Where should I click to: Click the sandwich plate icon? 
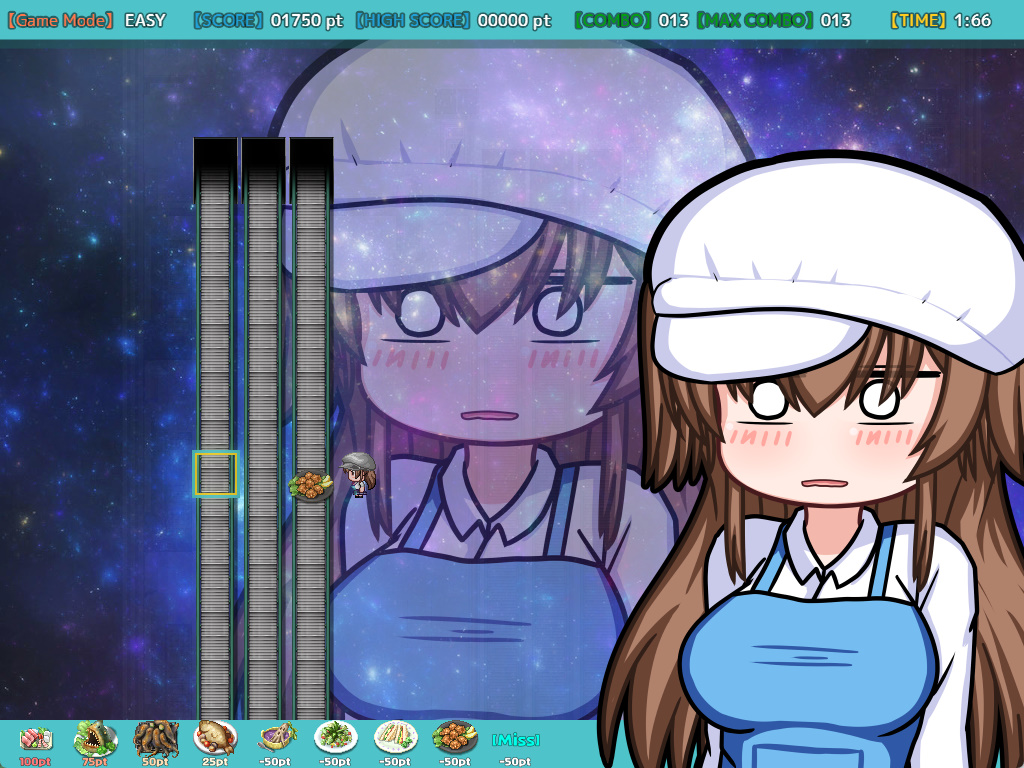[396, 738]
